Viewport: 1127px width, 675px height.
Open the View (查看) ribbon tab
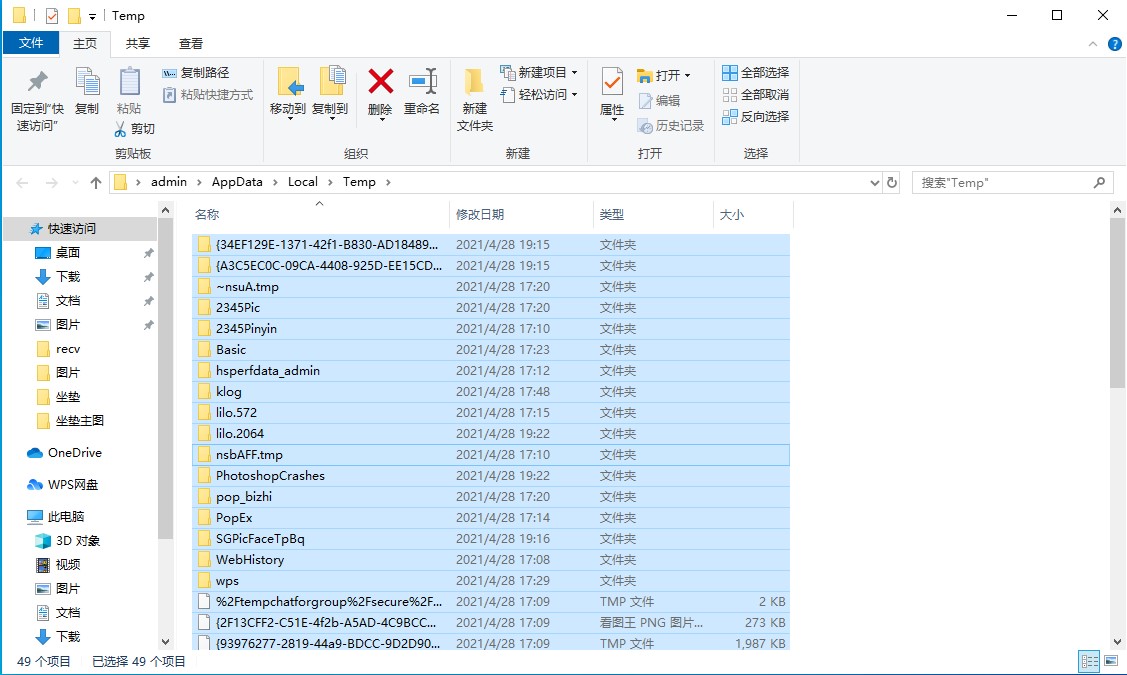tap(191, 43)
